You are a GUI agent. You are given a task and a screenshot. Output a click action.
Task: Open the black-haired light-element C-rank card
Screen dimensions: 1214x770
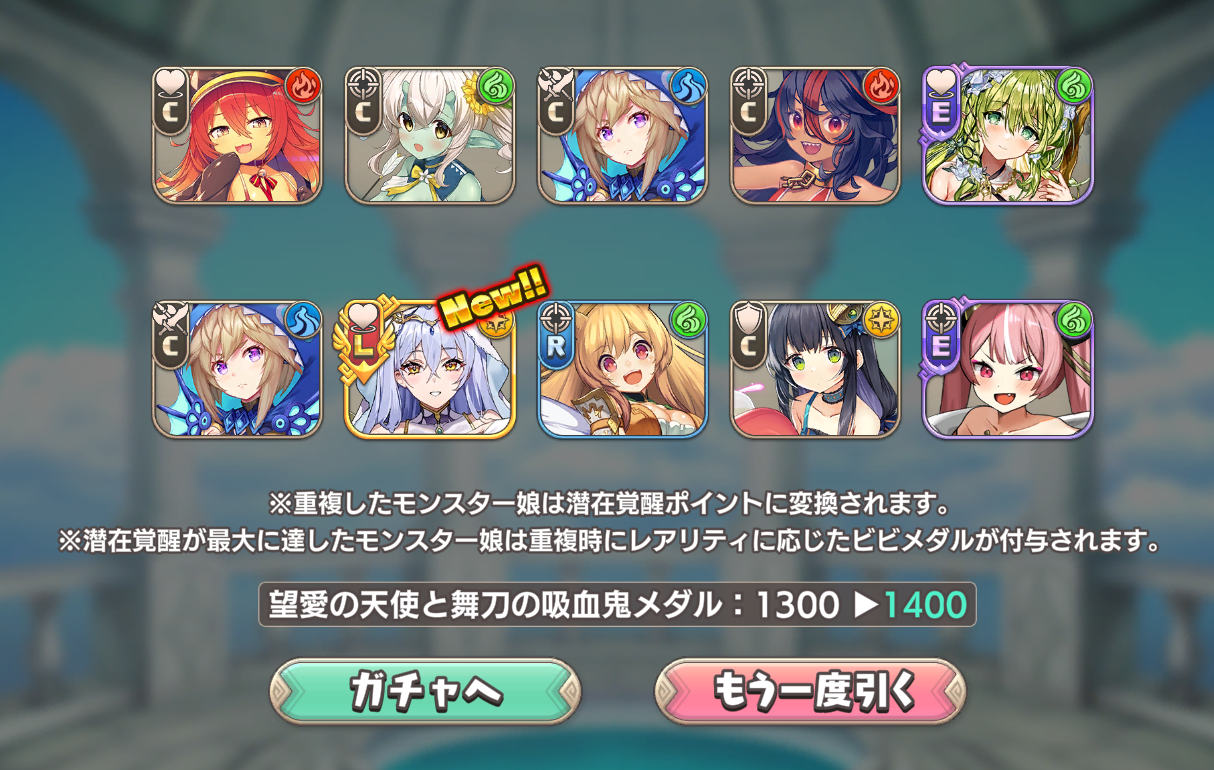(x=815, y=369)
